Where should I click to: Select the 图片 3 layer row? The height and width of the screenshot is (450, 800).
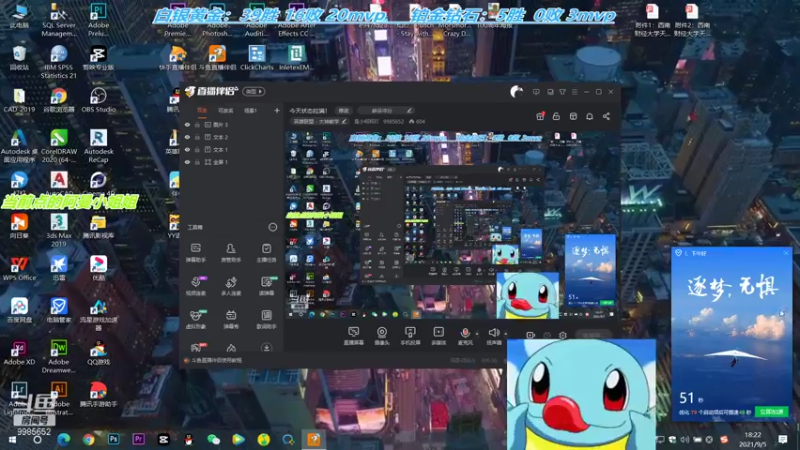pos(232,124)
